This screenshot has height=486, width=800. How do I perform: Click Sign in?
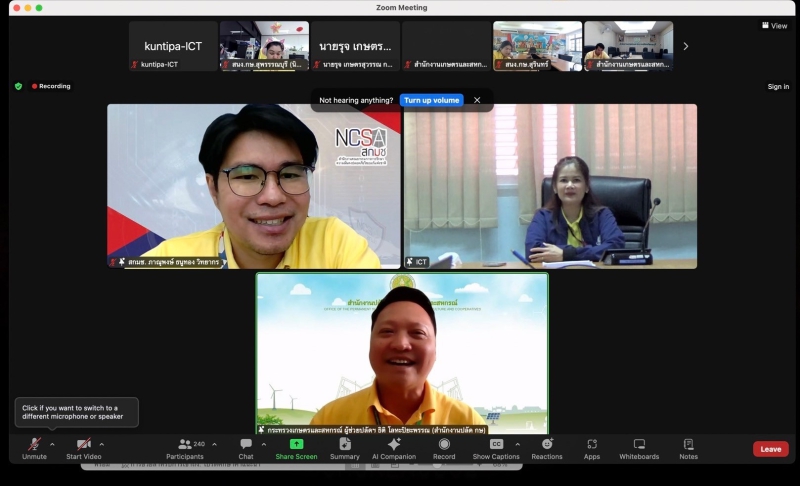tap(778, 87)
